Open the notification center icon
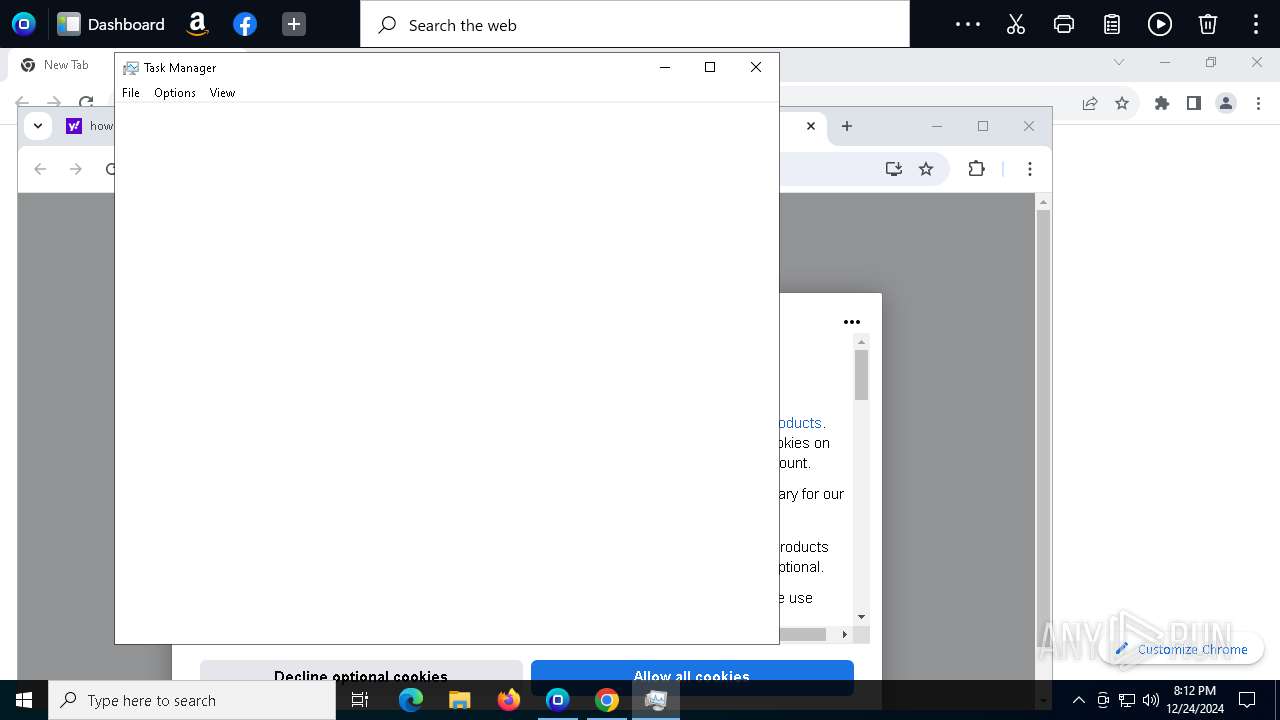Screen dimensions: 1280x720 point(1247,700)
